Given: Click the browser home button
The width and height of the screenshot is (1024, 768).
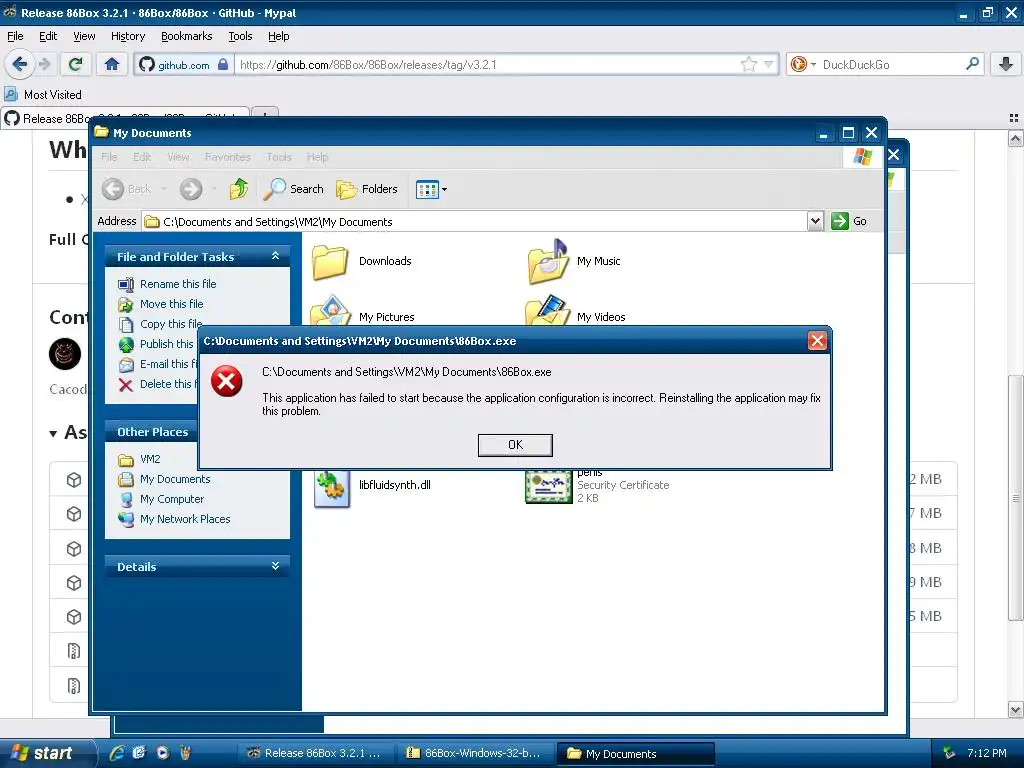Looking at the screenshot, I should (x=112, y=64).
